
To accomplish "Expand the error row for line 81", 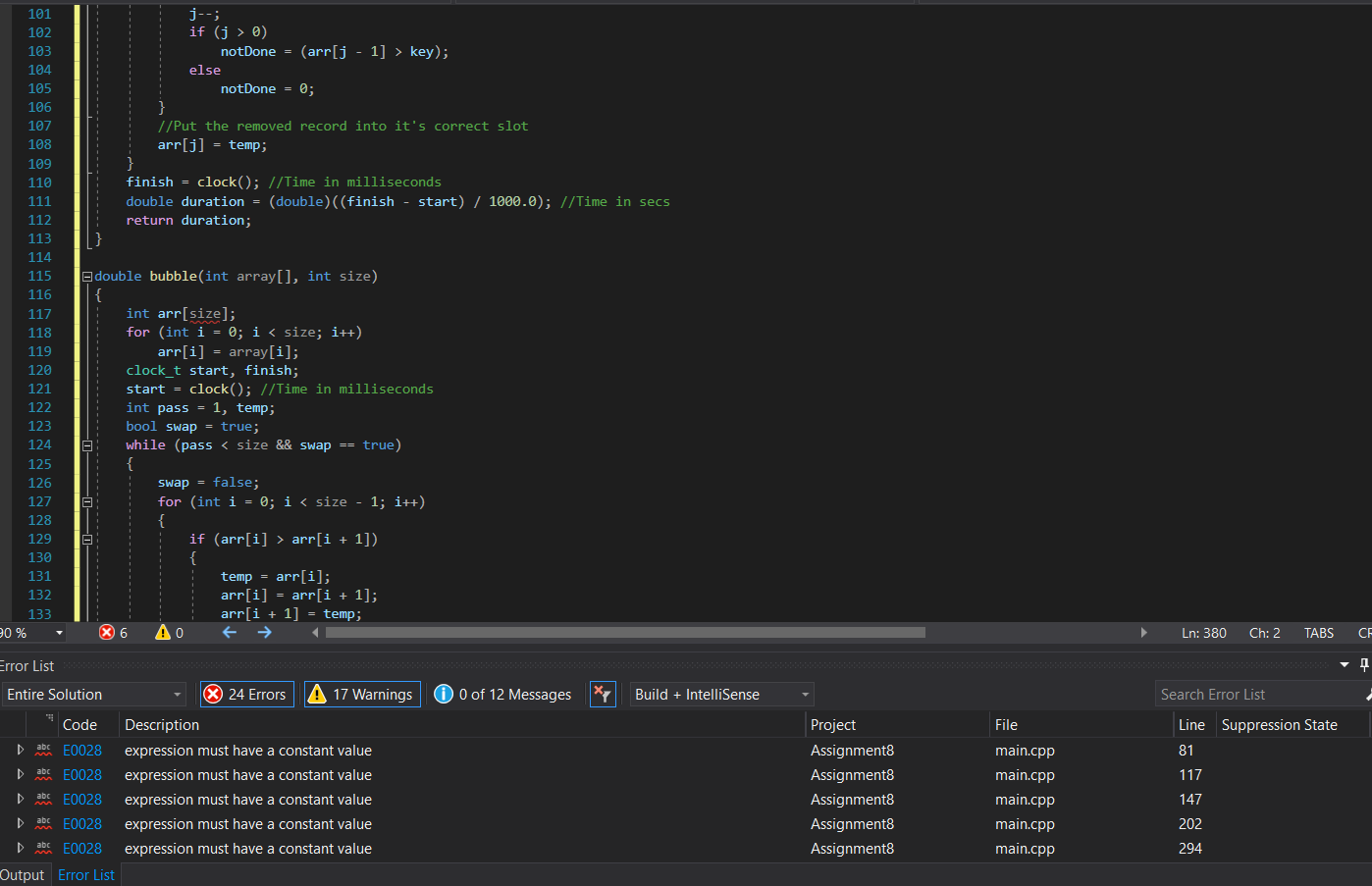I will click(20, 750).
